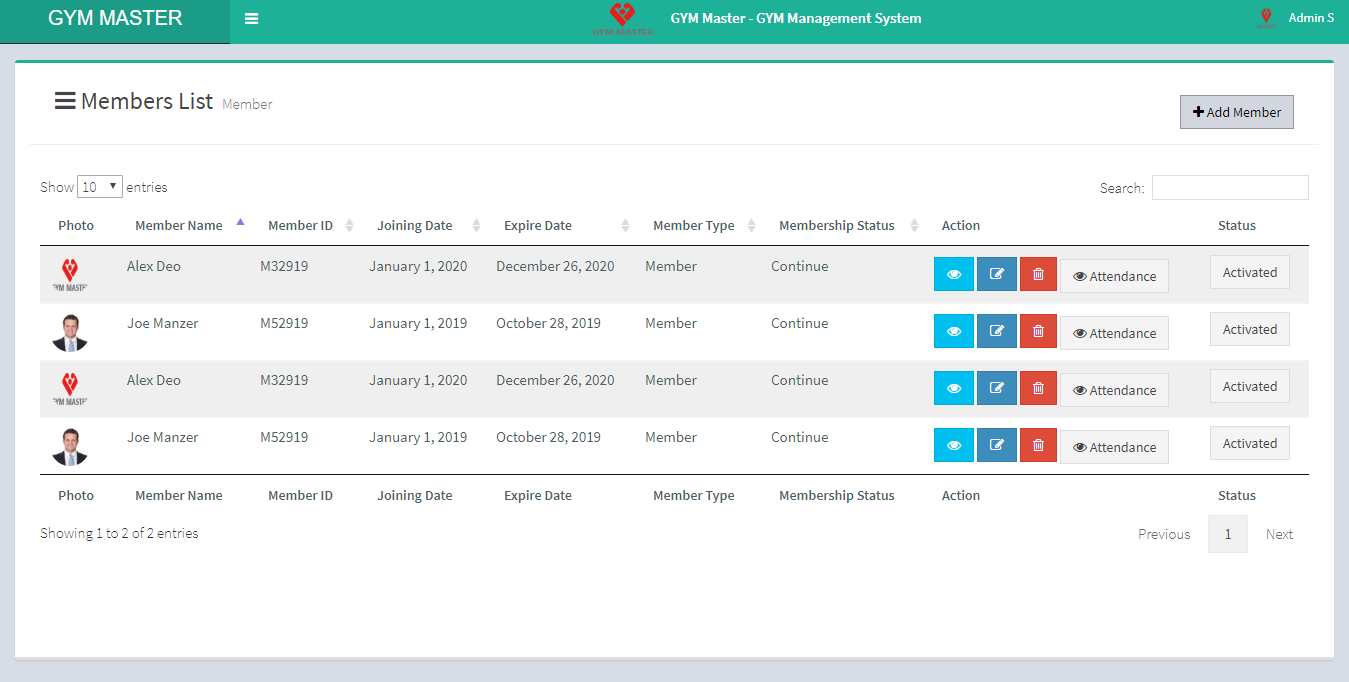The height and width of the screenshot is (682, 1349).
Task: Click the blue view icon in the last row
Action: coord(953,446)
